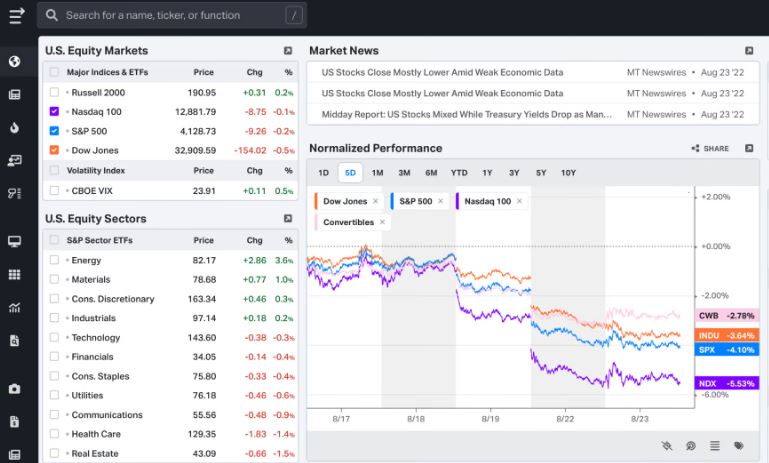The height and width of the screenshot is (463, 769).
Task: Click the file icon near sidebar bottom
Action: point(15,422)
